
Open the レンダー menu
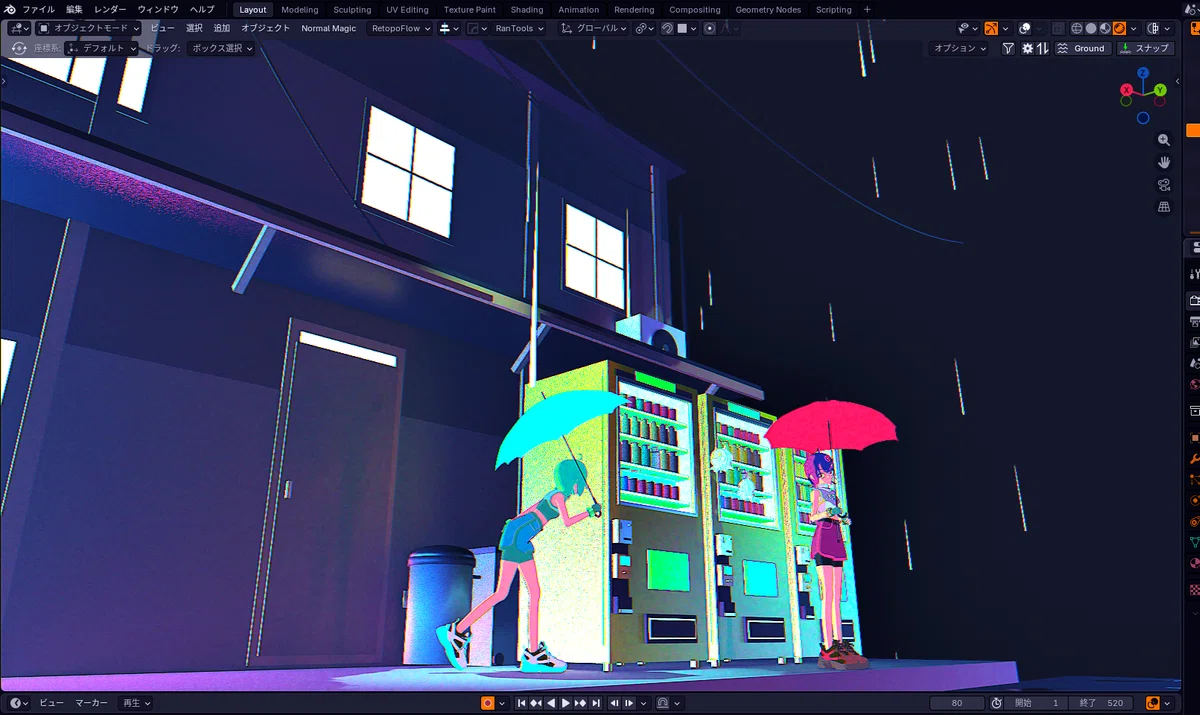[x=110, y=9]
